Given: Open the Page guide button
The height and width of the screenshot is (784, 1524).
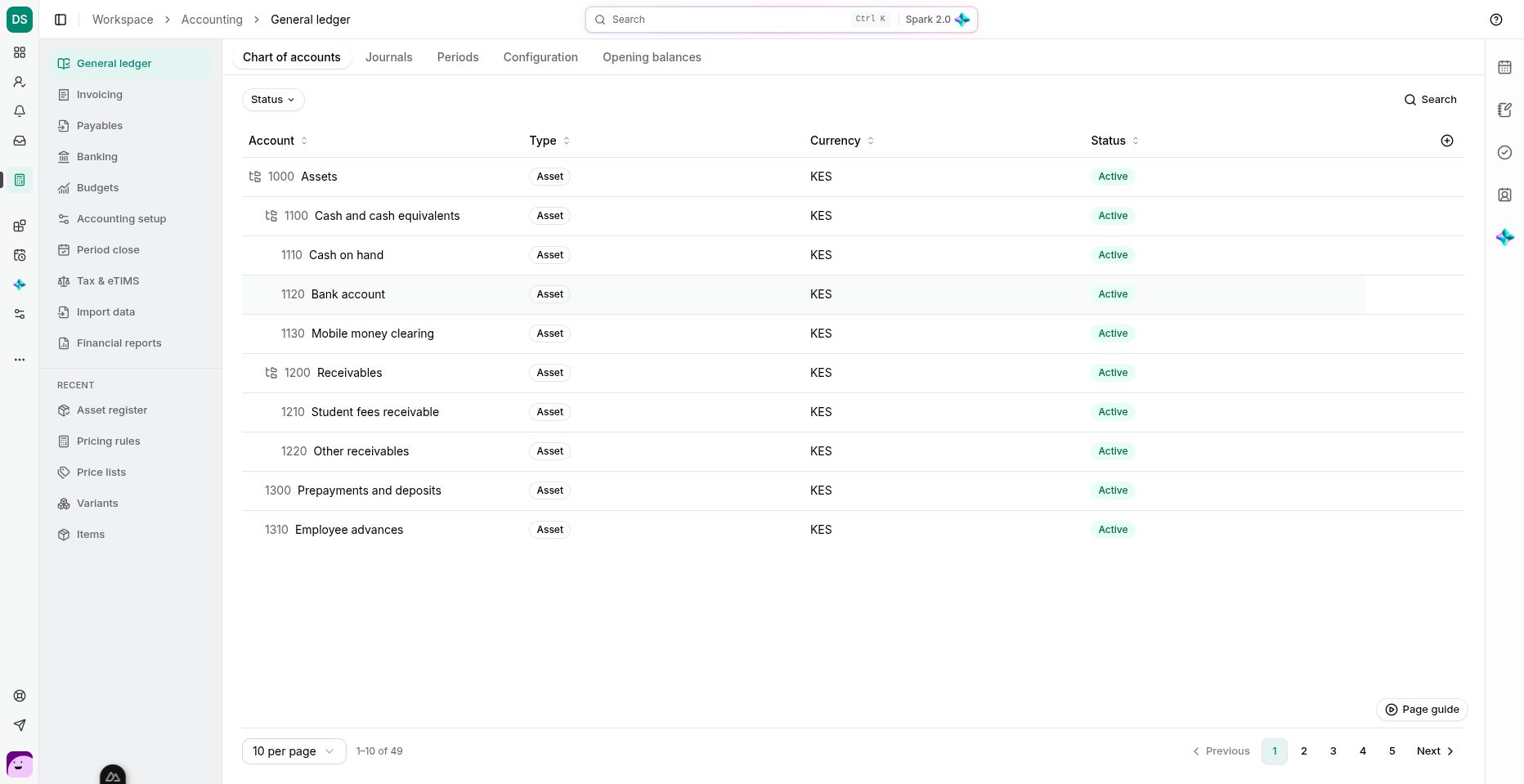Looking at the screenshot, I should tap(1423, 710).
